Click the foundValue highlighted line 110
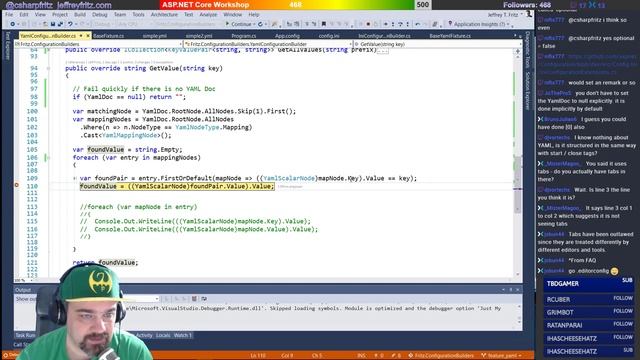This screenshot has height=360, width=640. (177, 186)
